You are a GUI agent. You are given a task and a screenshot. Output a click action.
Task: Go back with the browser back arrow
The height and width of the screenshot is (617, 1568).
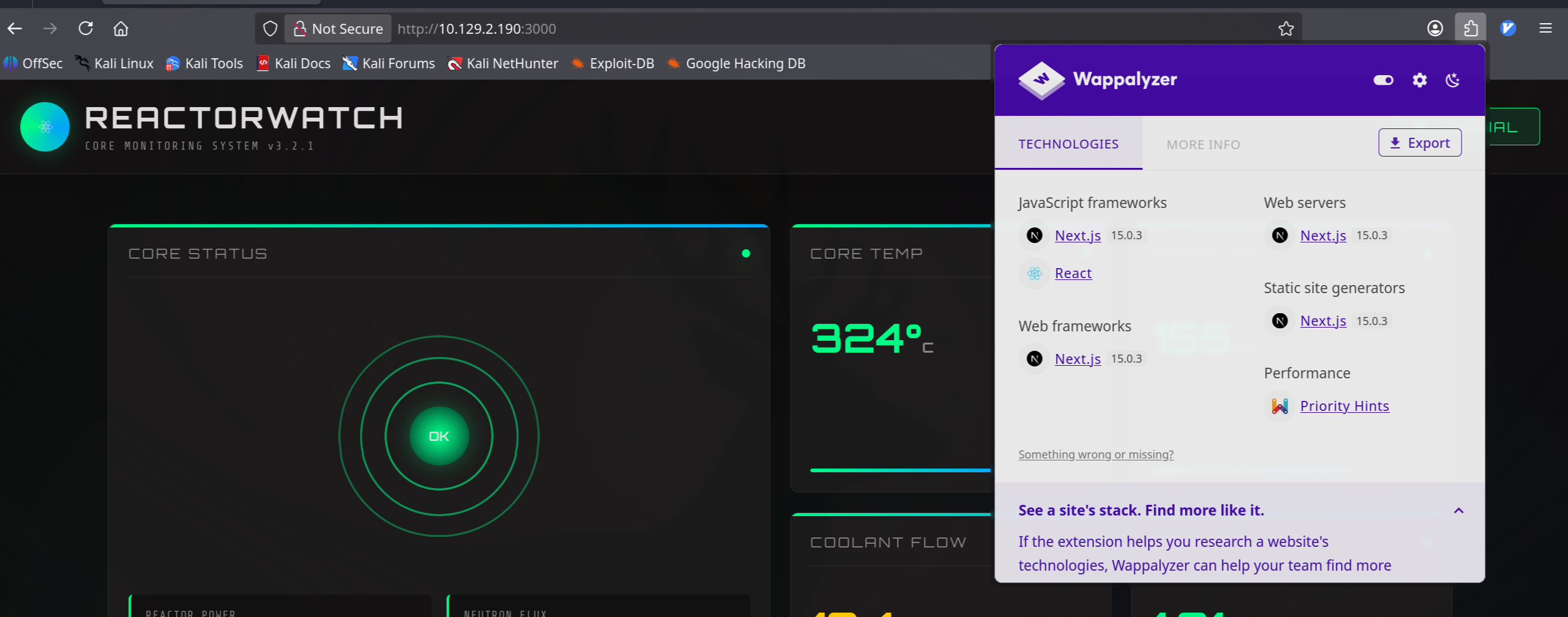[15, 29]
